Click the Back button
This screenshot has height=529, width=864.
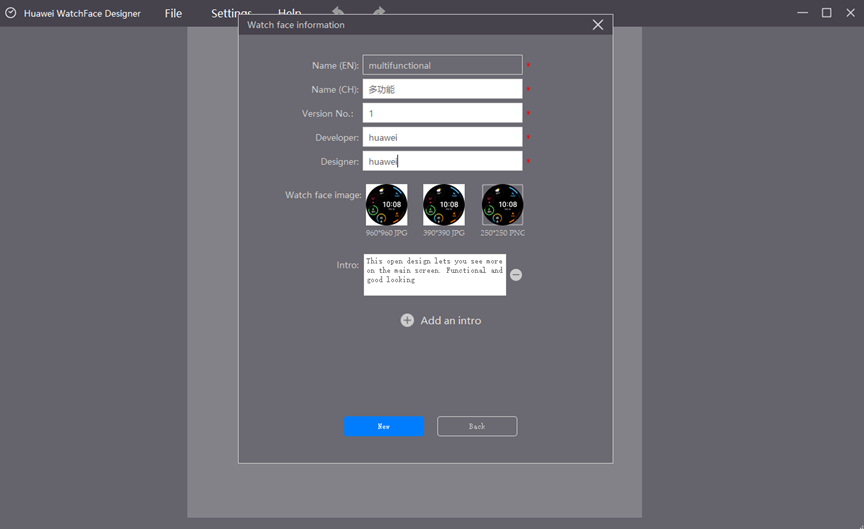(x=477, y=427)
